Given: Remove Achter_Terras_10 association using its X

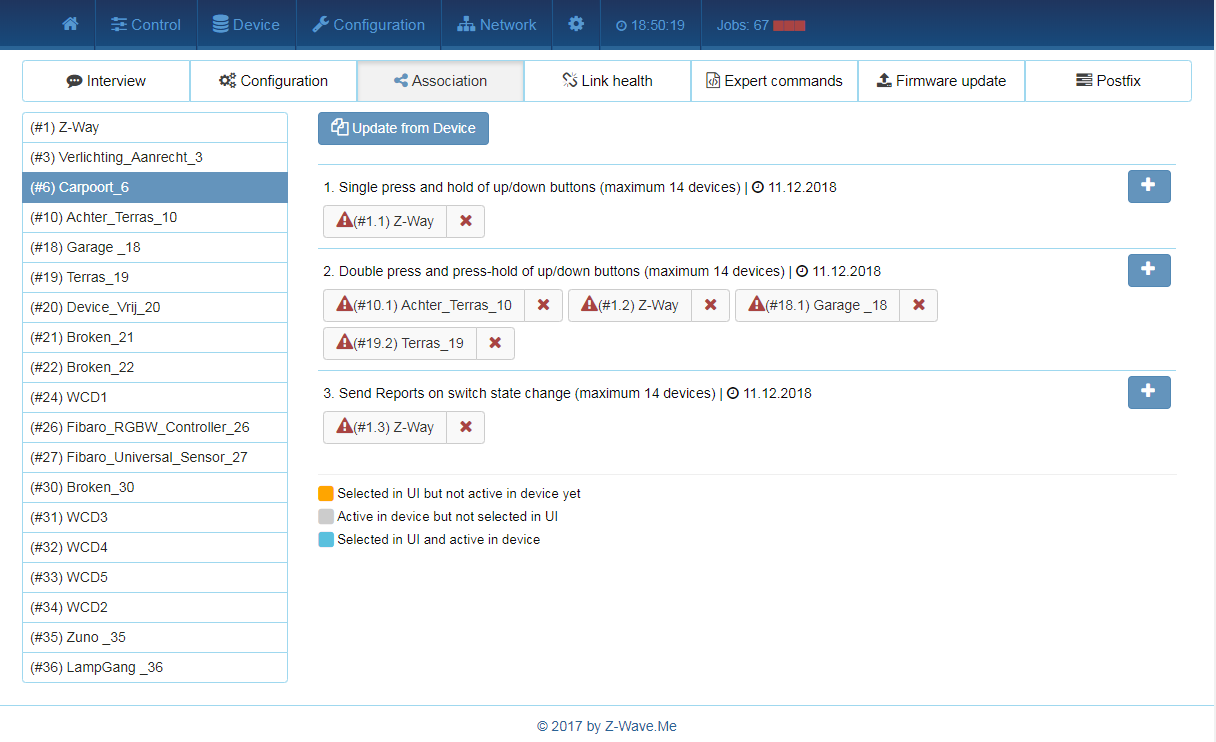Looking at the screenshot, I should (x=543, y=305).
